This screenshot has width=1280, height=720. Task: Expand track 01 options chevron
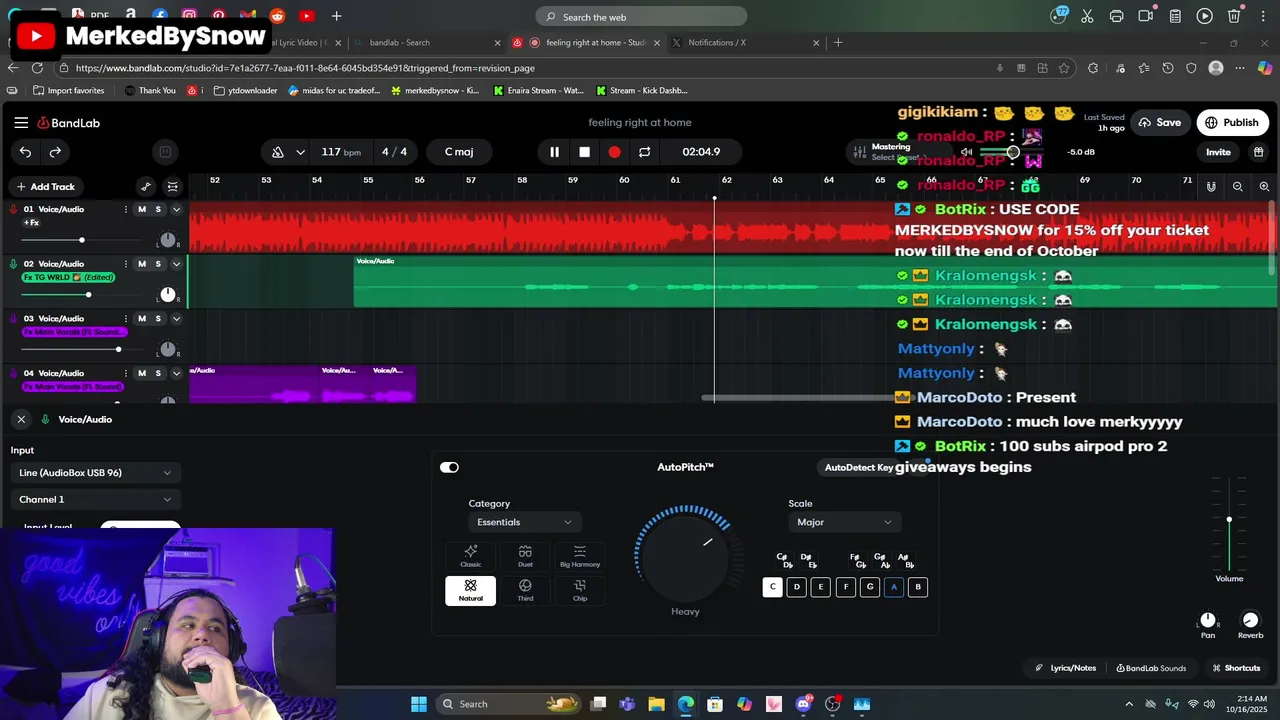tap(176, 209)
